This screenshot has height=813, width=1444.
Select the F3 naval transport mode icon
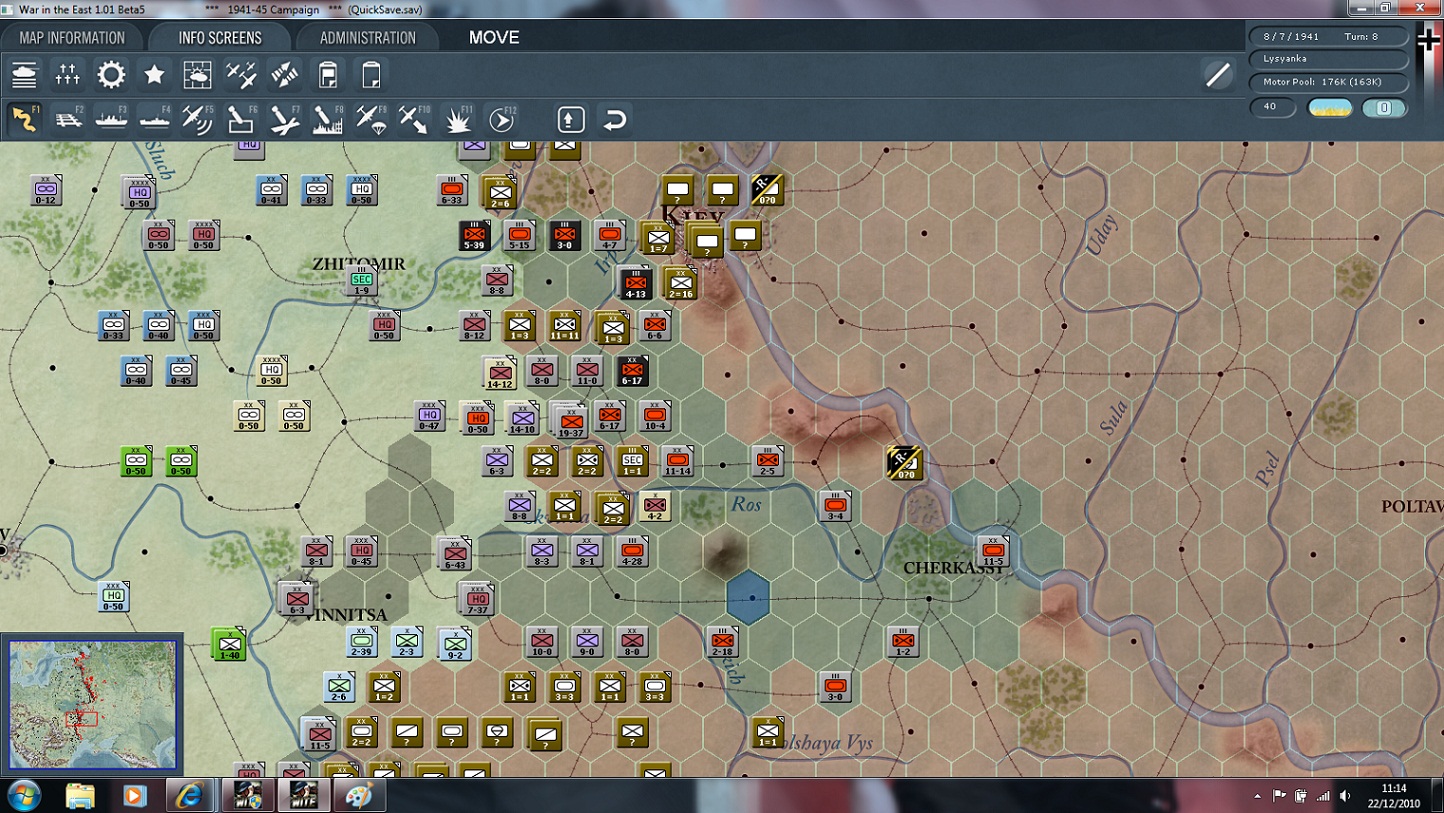click(x=111, y=119)
